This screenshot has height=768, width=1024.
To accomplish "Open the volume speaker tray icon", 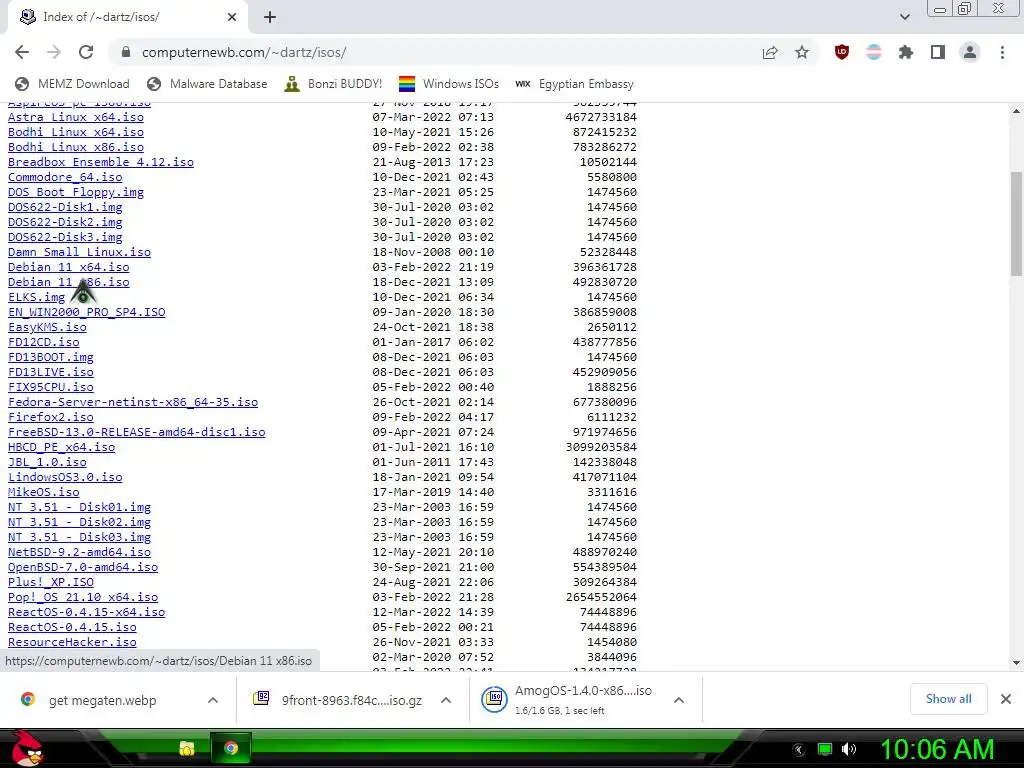I will (x=849, y=749).
